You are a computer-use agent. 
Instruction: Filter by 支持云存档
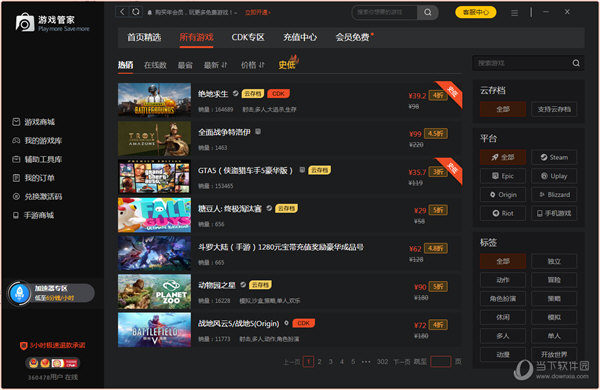554,109
